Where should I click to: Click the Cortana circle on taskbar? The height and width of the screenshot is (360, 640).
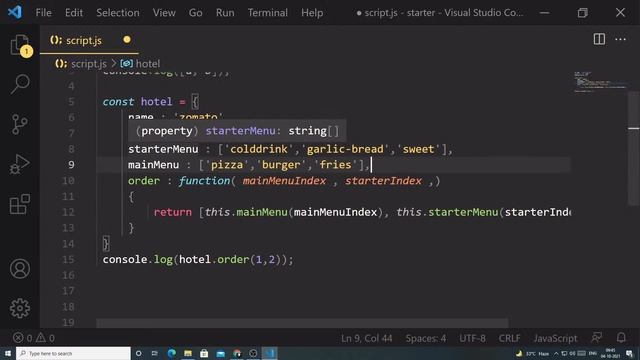click(x=138, y=353)
